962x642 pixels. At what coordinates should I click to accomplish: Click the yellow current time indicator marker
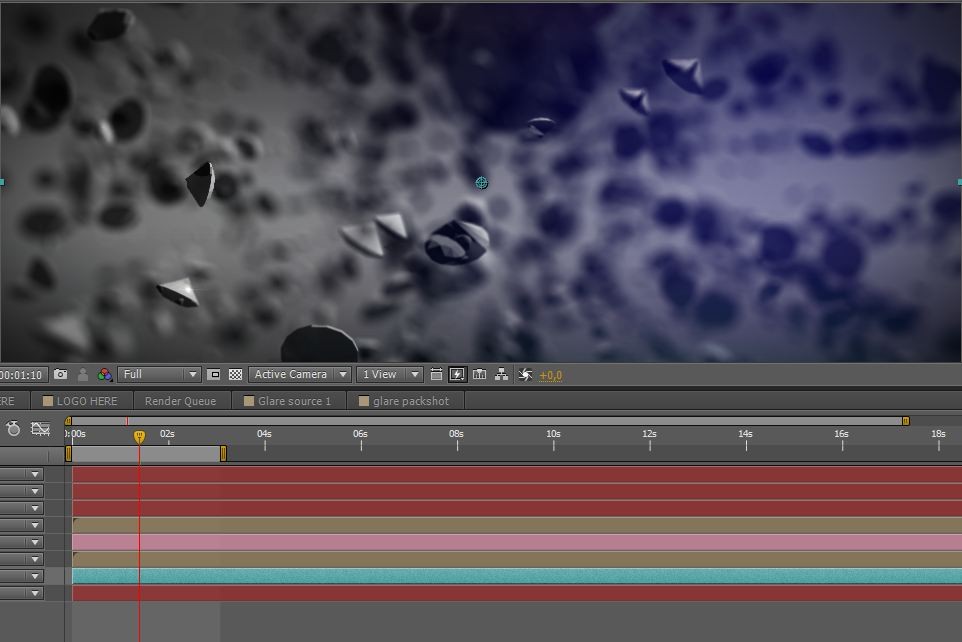[139, 436]
